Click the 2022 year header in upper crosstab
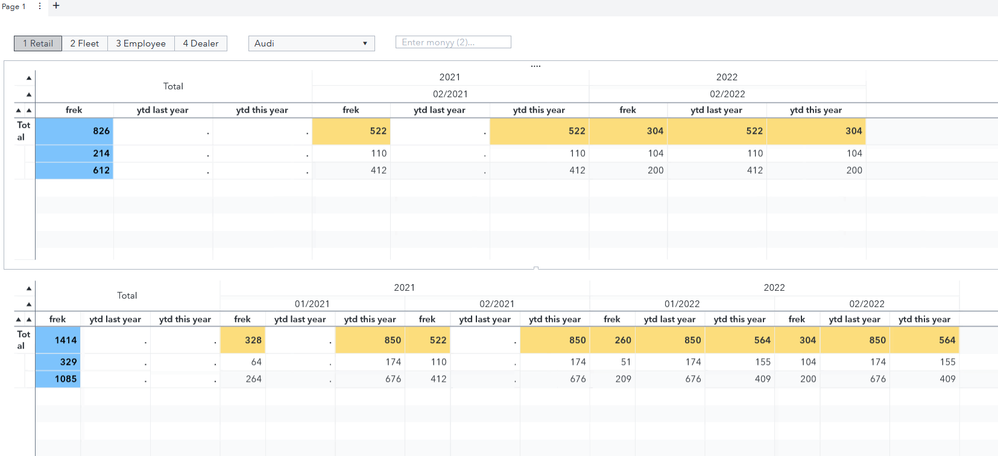998x456 pixels. (727, 77)
